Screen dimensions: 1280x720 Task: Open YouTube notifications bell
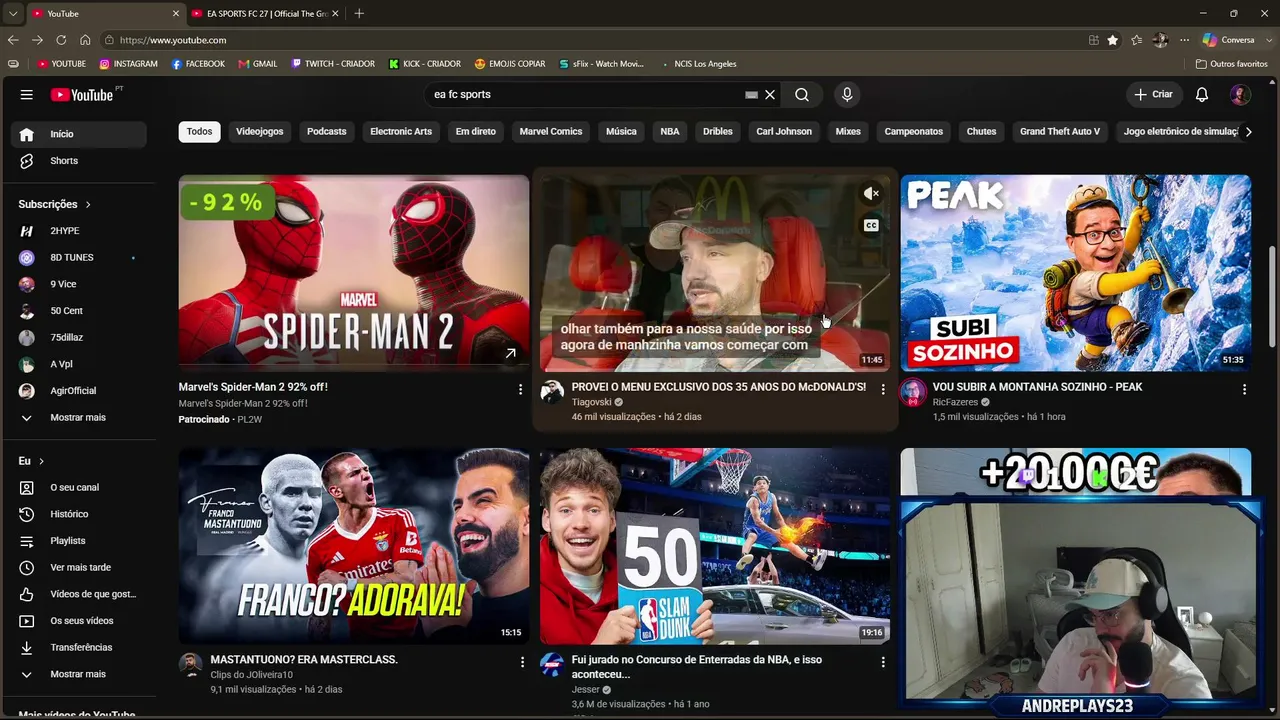pyautogui.click(x=1202, y=95)
